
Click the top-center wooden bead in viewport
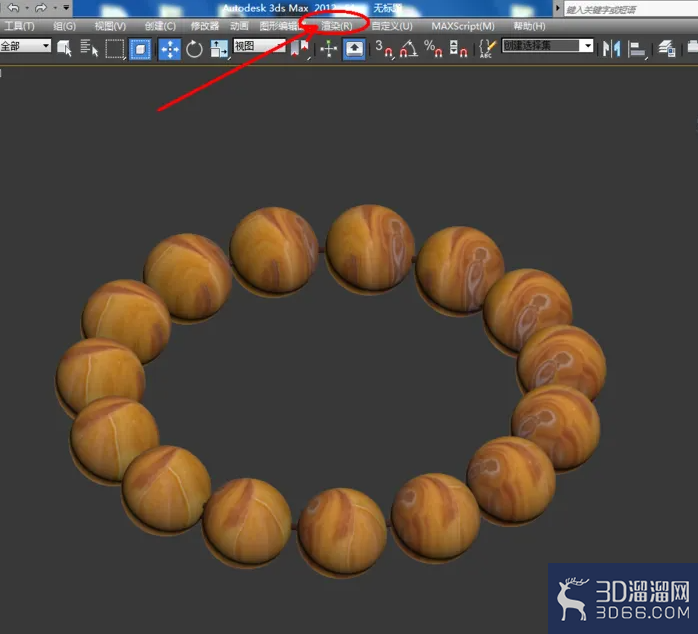click(370, 248)
